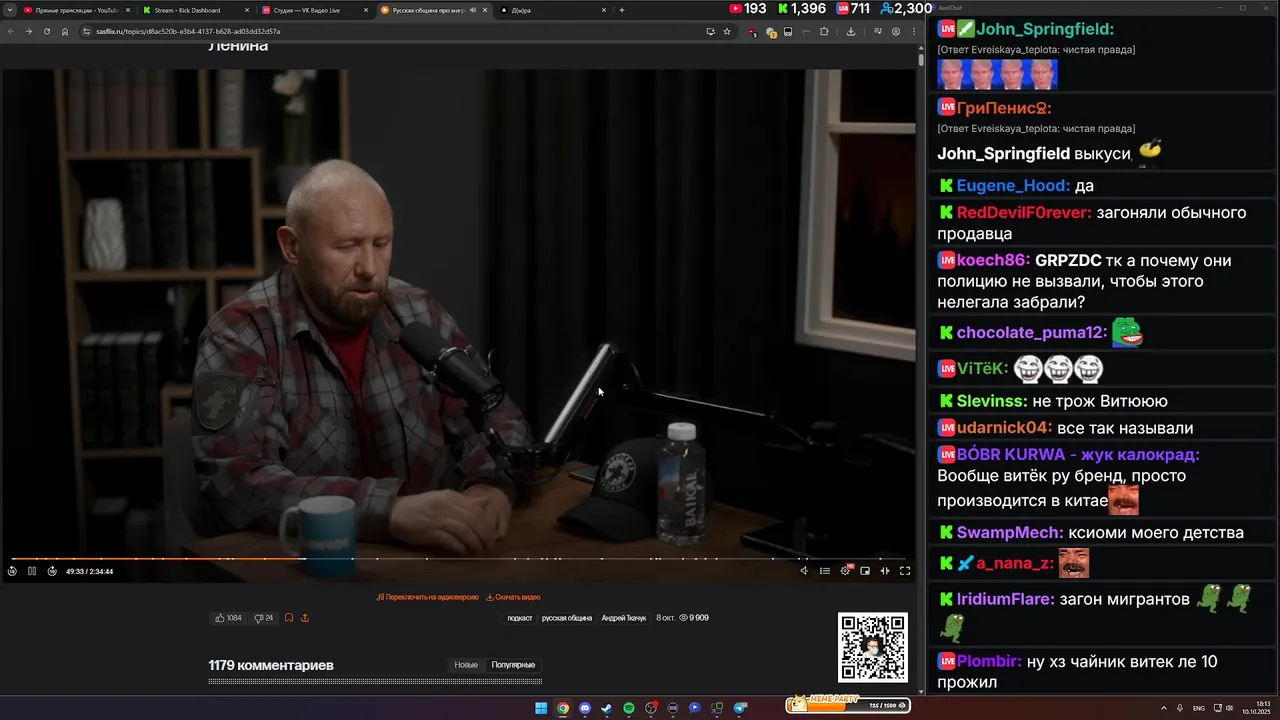The height and width of the screenshot is (720, 1280).
Task: Open Spotify from the taskbar
Action: tap(629, 708)
